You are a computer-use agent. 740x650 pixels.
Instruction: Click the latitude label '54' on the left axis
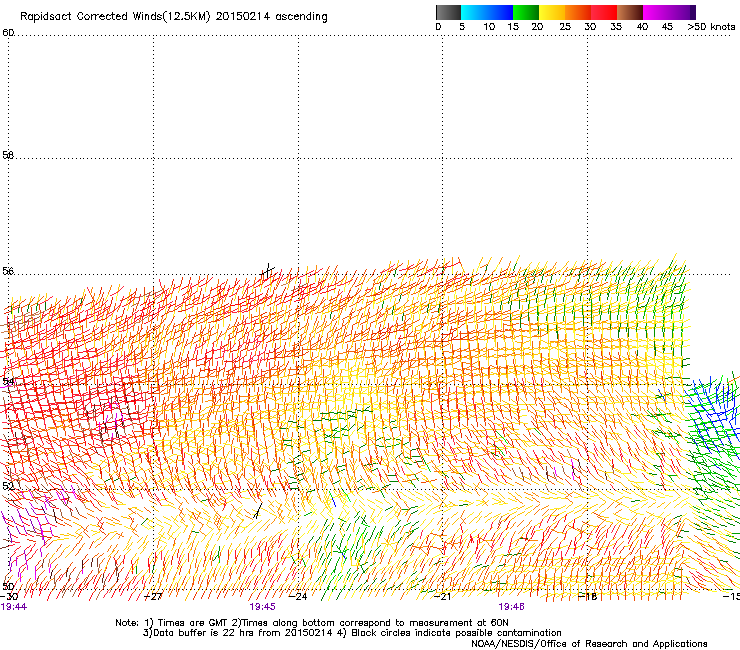pyautogui.click(x=8, y=381)
